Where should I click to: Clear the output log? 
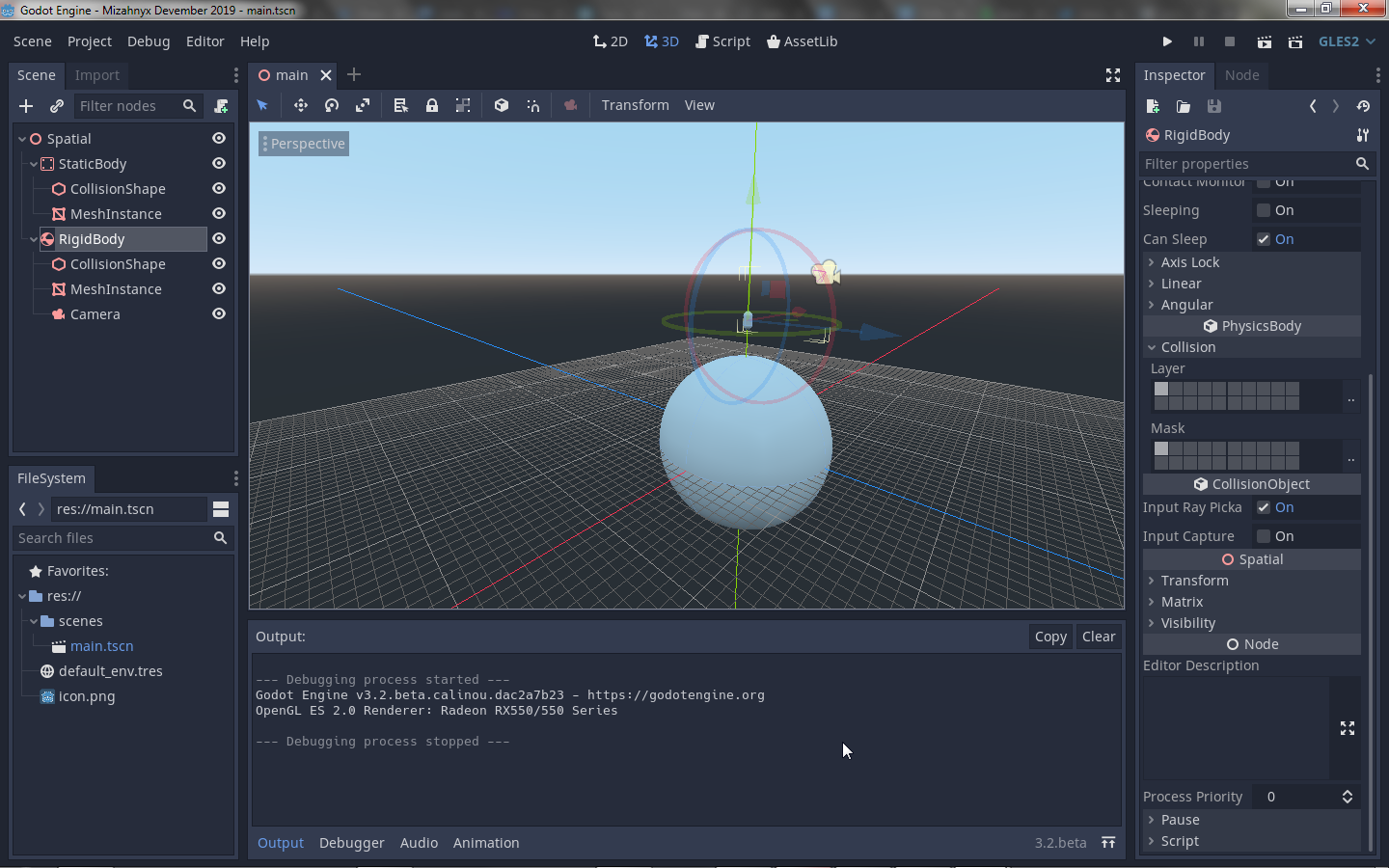point(1099,637)
